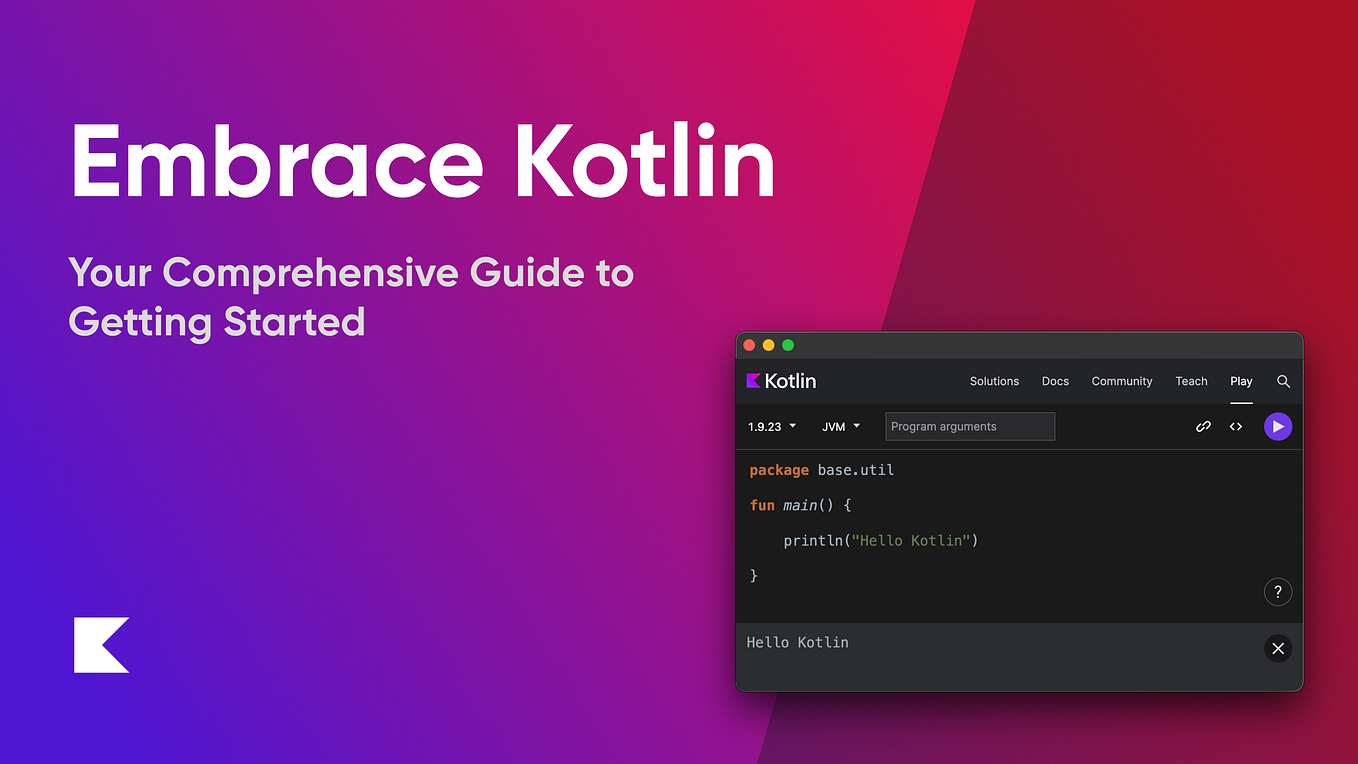Open the search magnifier icon
Viewport: 1358px width, 764px height.
point(1284,381)
